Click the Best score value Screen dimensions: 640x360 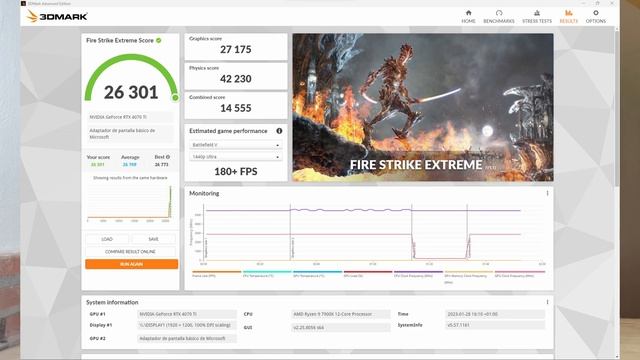tap(162, 164)
